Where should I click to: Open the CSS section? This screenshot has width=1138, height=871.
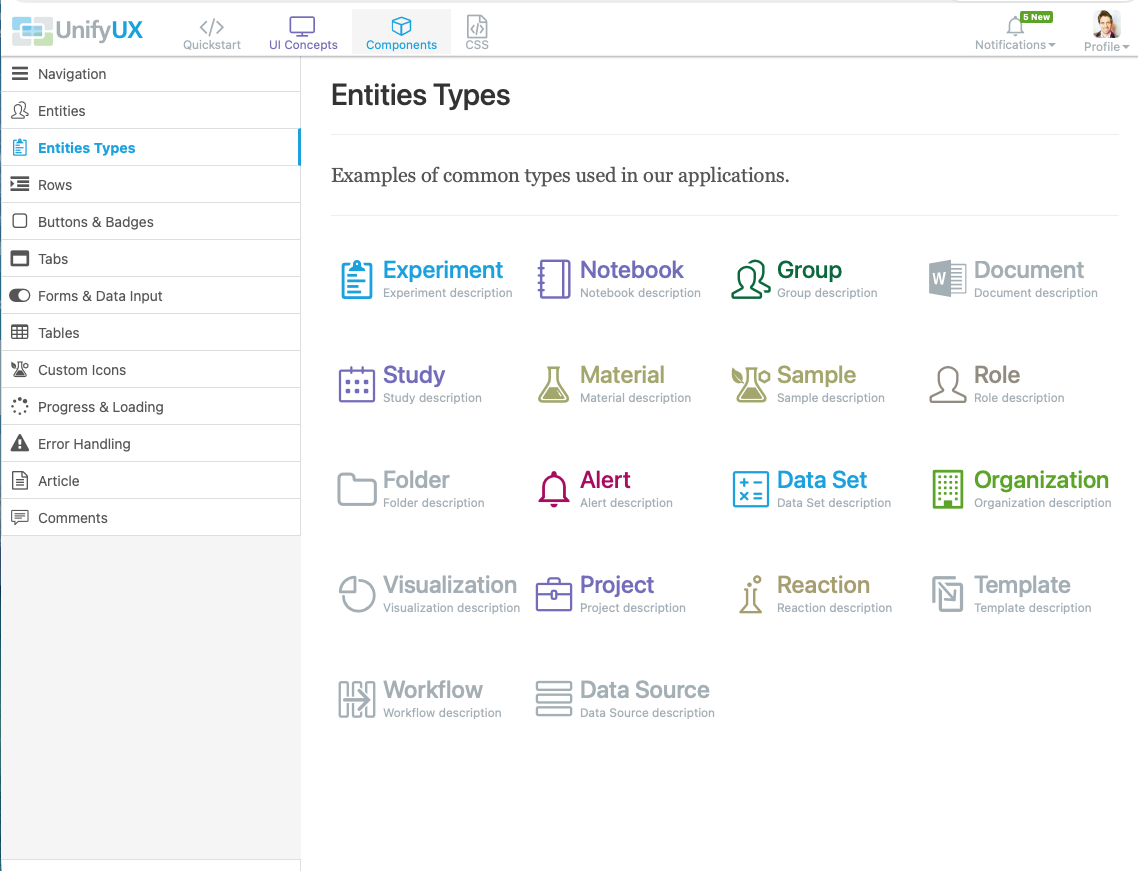click(x=477, y=31)
